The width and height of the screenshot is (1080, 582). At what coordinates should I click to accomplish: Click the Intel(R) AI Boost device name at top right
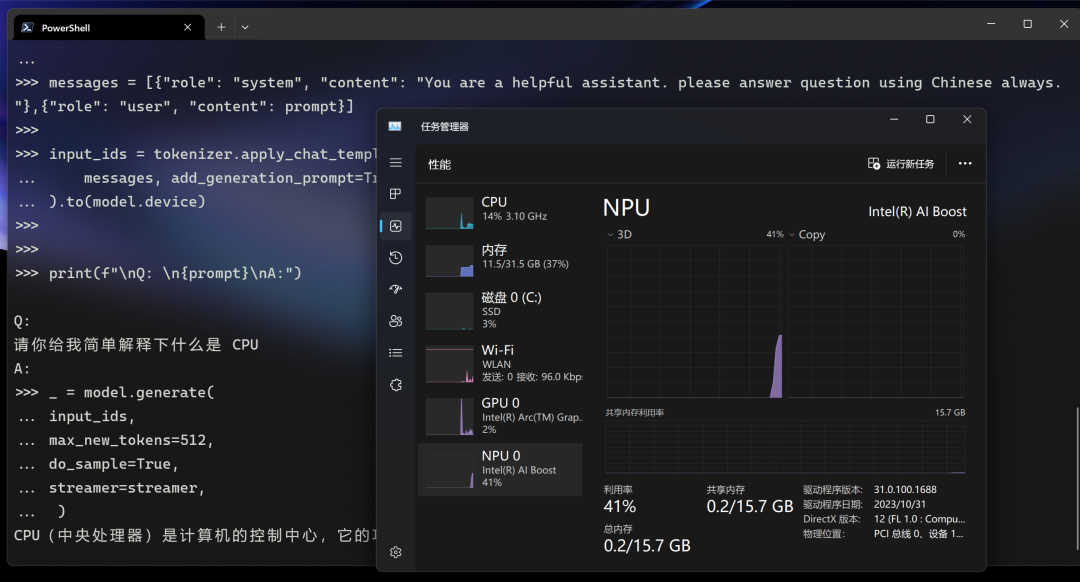(x=917, y=211)
